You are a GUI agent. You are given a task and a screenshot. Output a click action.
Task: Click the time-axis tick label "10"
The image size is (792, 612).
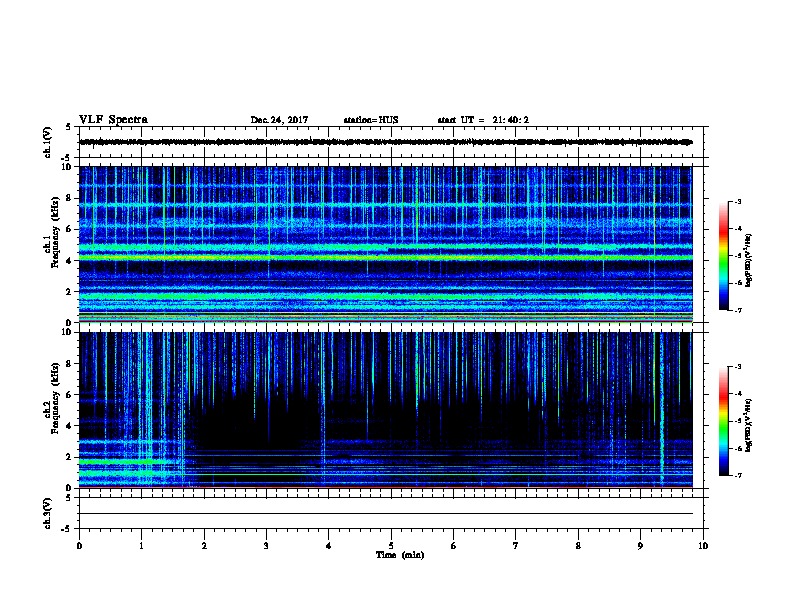click(703, 546)
